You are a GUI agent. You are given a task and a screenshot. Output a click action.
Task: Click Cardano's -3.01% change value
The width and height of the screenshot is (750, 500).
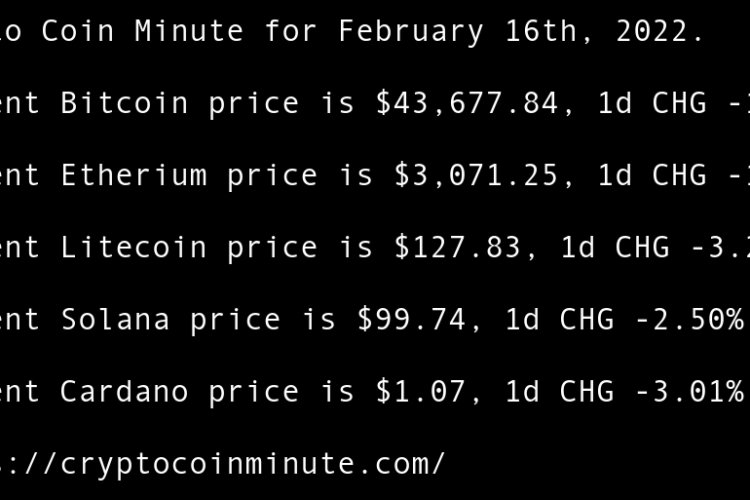(689, 391)
